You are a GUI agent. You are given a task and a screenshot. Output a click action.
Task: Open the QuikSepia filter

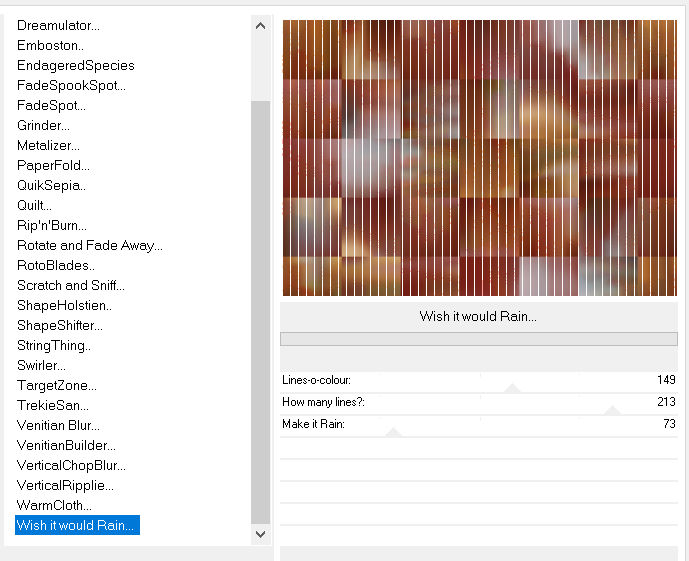tap(51, 185)
